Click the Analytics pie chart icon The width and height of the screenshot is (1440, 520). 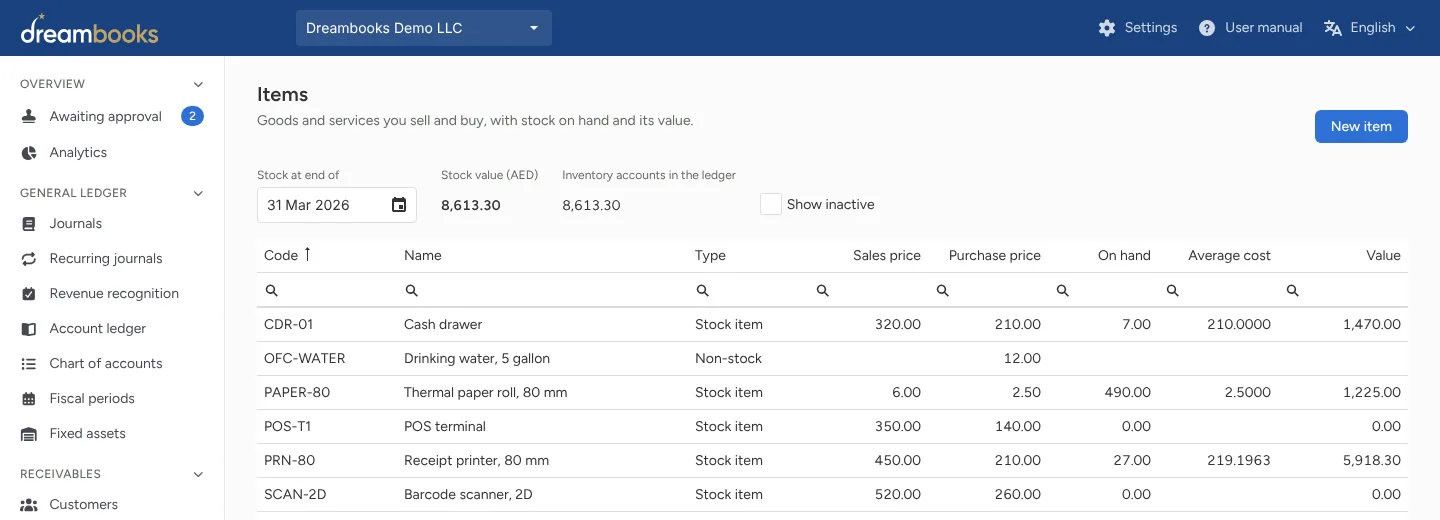(29, 153)
